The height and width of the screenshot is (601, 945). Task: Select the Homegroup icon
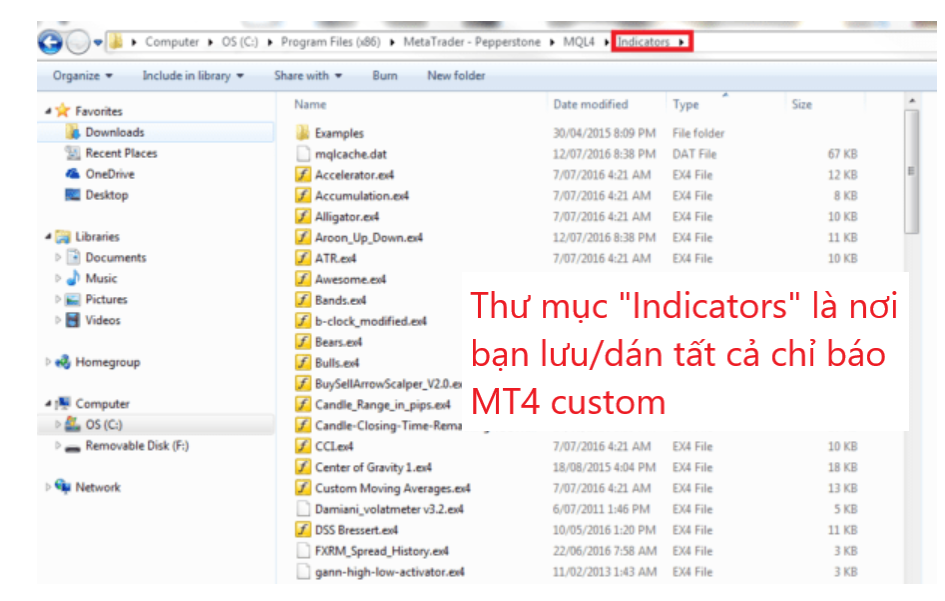[63, 362]
